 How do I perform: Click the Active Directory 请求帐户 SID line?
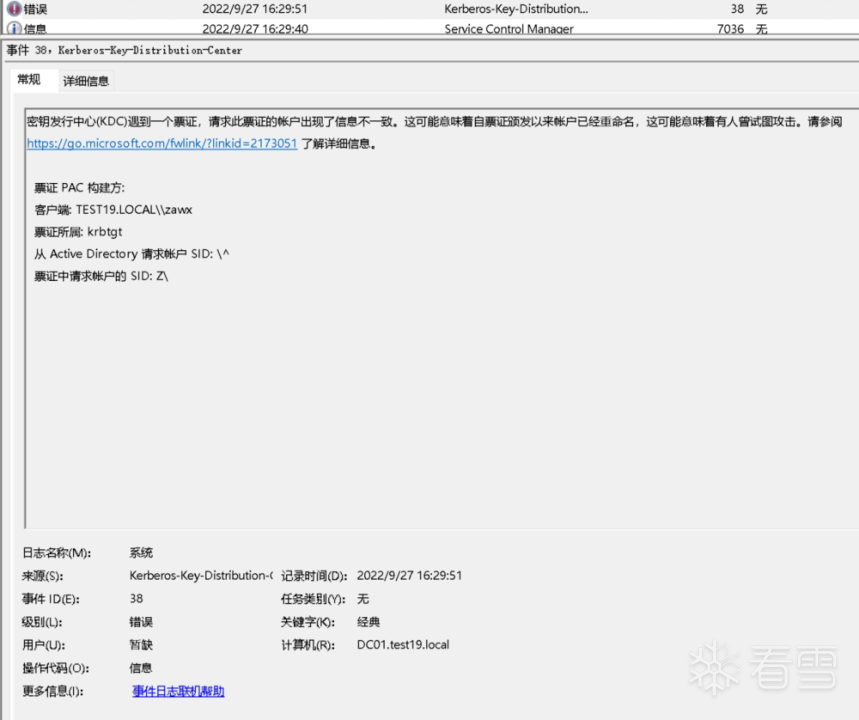[131, 254]
